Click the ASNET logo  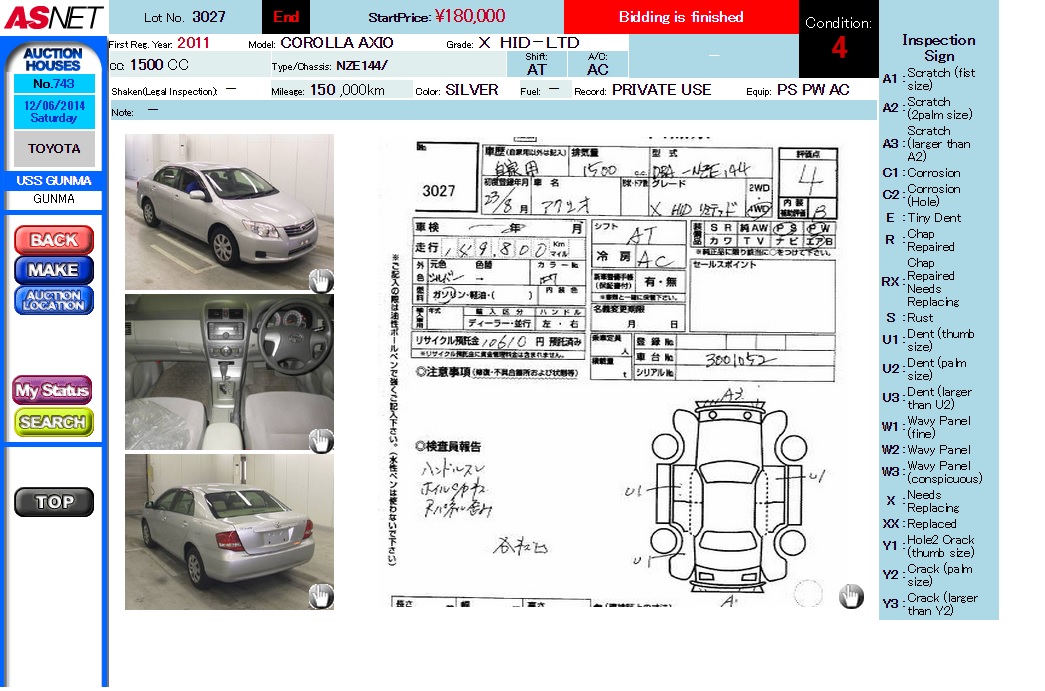point(52,17)
